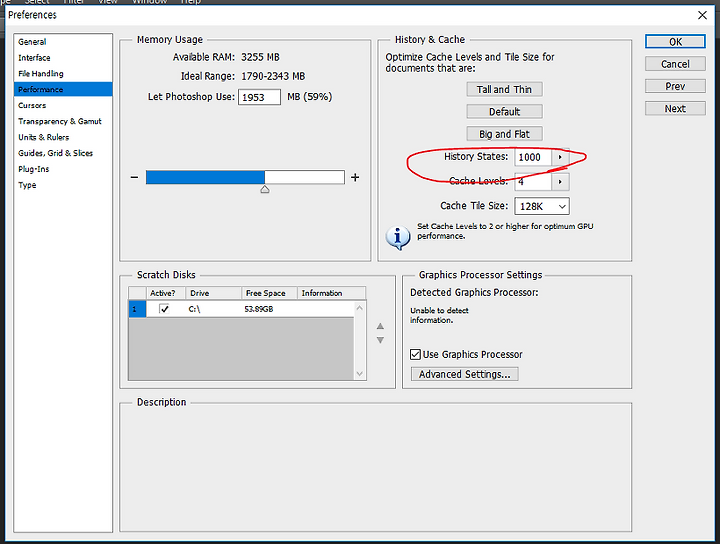Image resolution: width=720 pixels, height=544 pixels.
Task: Open Cache Tile Size dropdown
Action: (542, 206)
